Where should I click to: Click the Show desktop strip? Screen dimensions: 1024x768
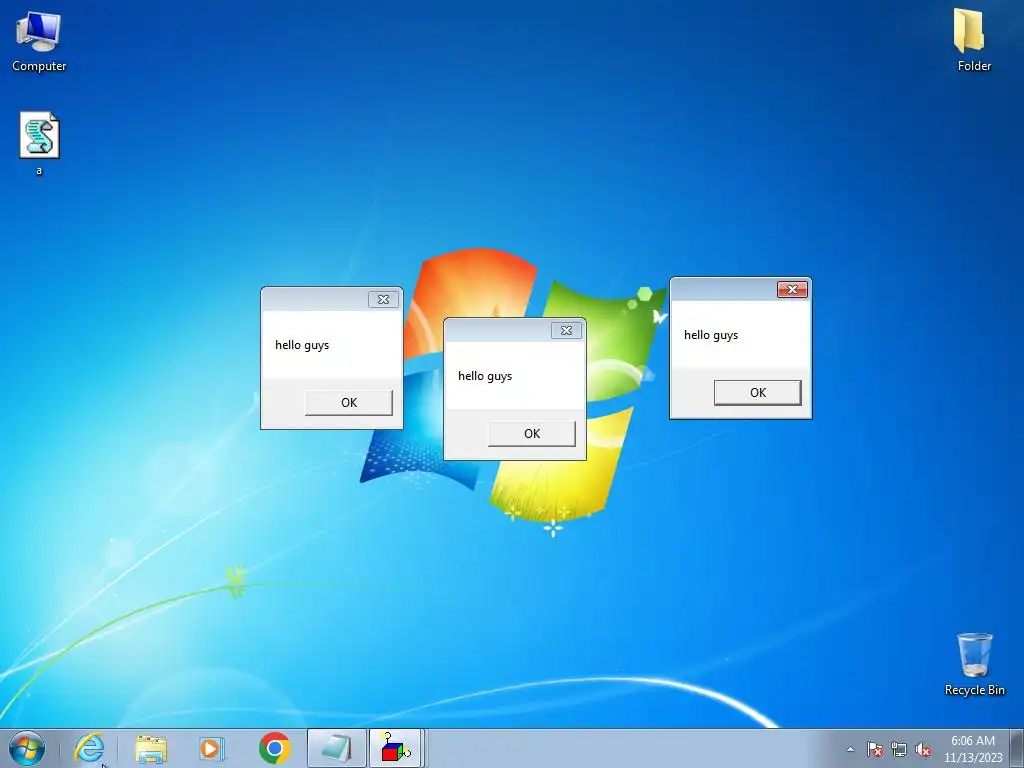point(1017,748)
